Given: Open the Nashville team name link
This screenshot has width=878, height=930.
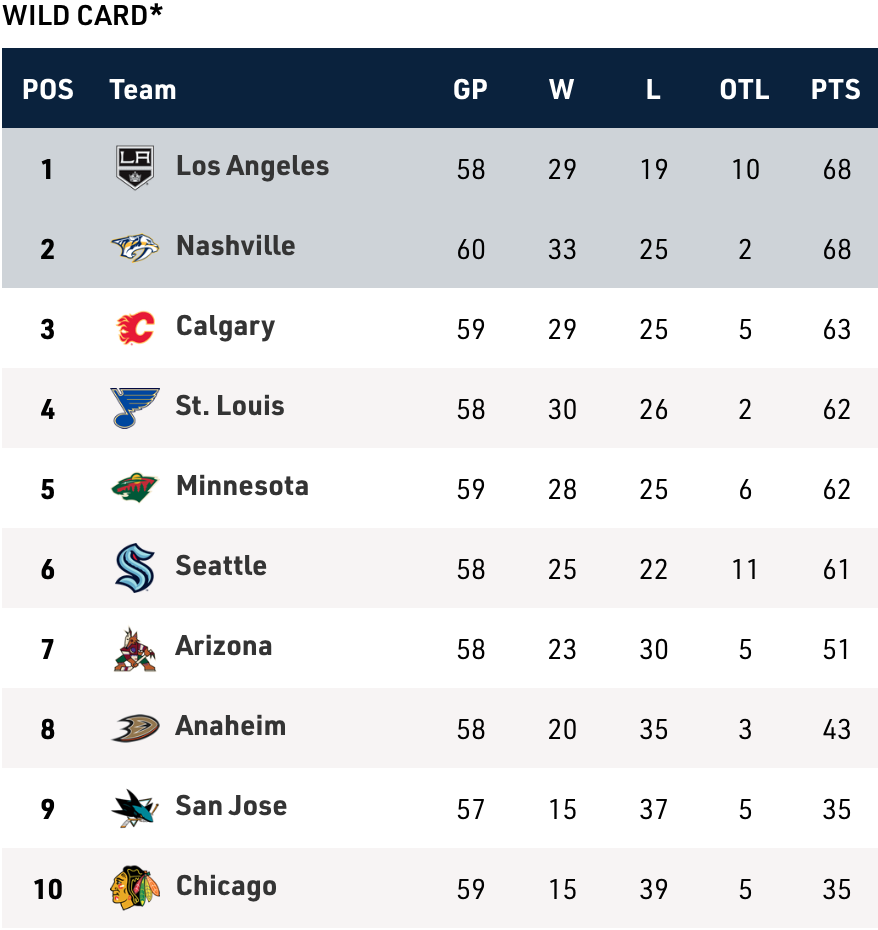Looking at the screenshot, I should (235, 246).
